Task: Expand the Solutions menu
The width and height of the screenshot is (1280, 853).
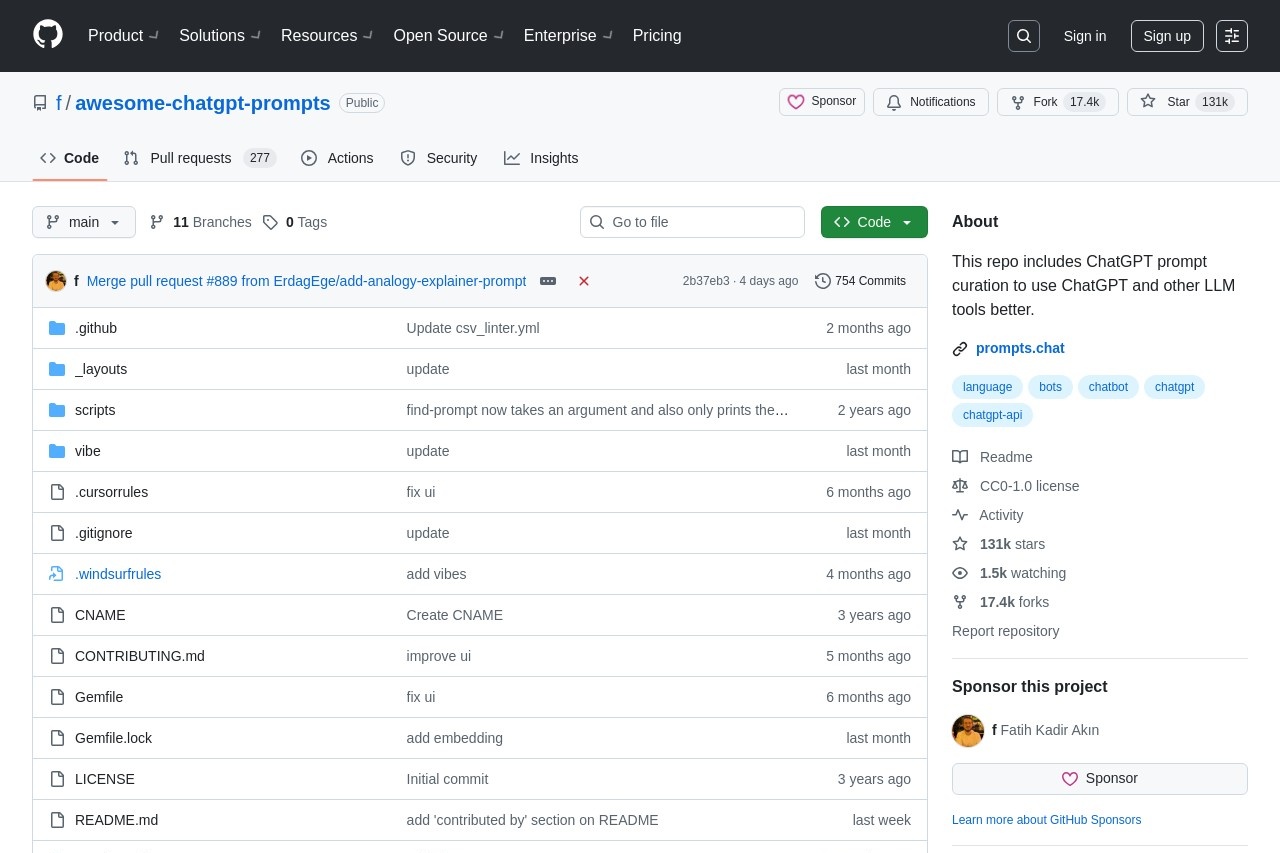Action: (x=220, y=36)
